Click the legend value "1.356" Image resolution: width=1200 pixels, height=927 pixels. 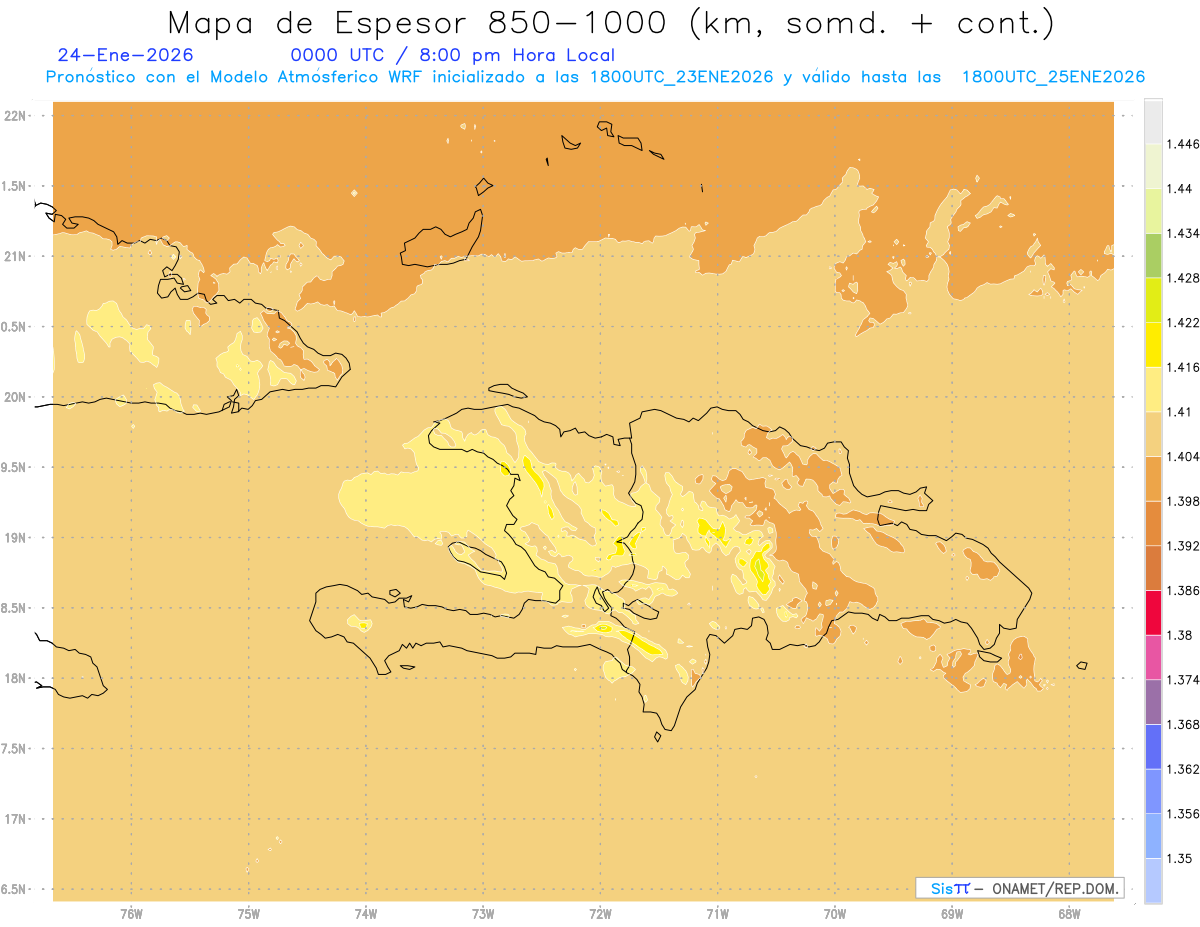coord(1184,814)
